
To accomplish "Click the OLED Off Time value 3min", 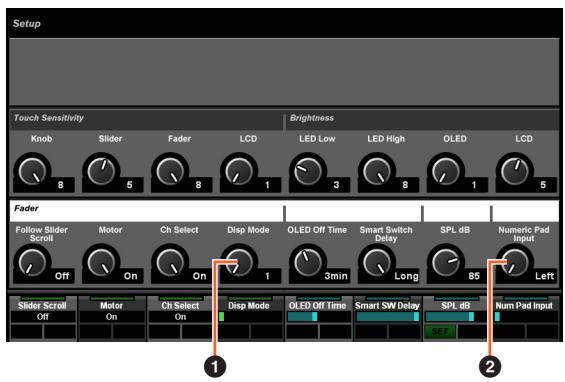I will pyautogui.click(x=336, y=276).
